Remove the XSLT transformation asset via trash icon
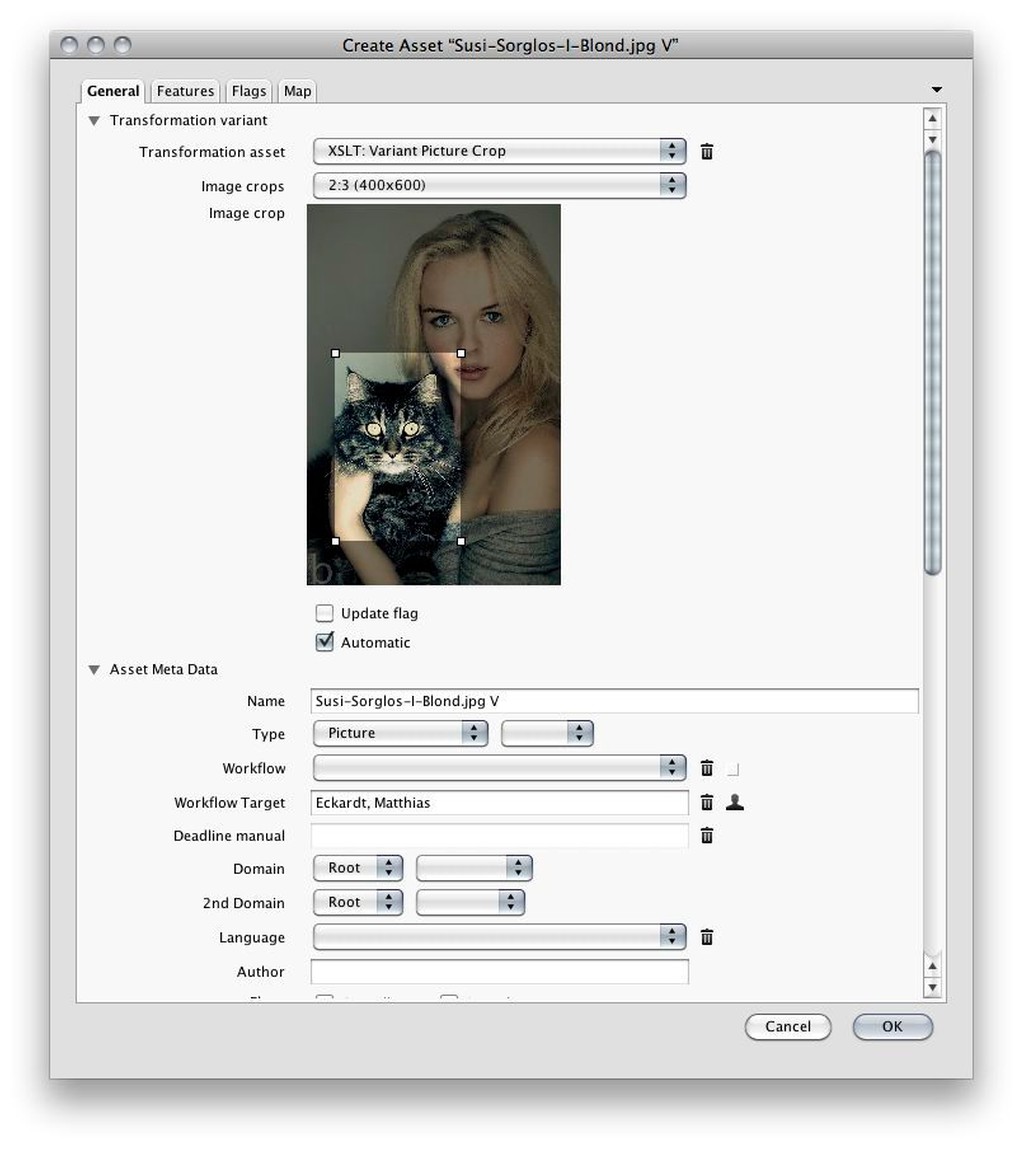This screenshot has height=1149, width=1024. click(707, 151)
